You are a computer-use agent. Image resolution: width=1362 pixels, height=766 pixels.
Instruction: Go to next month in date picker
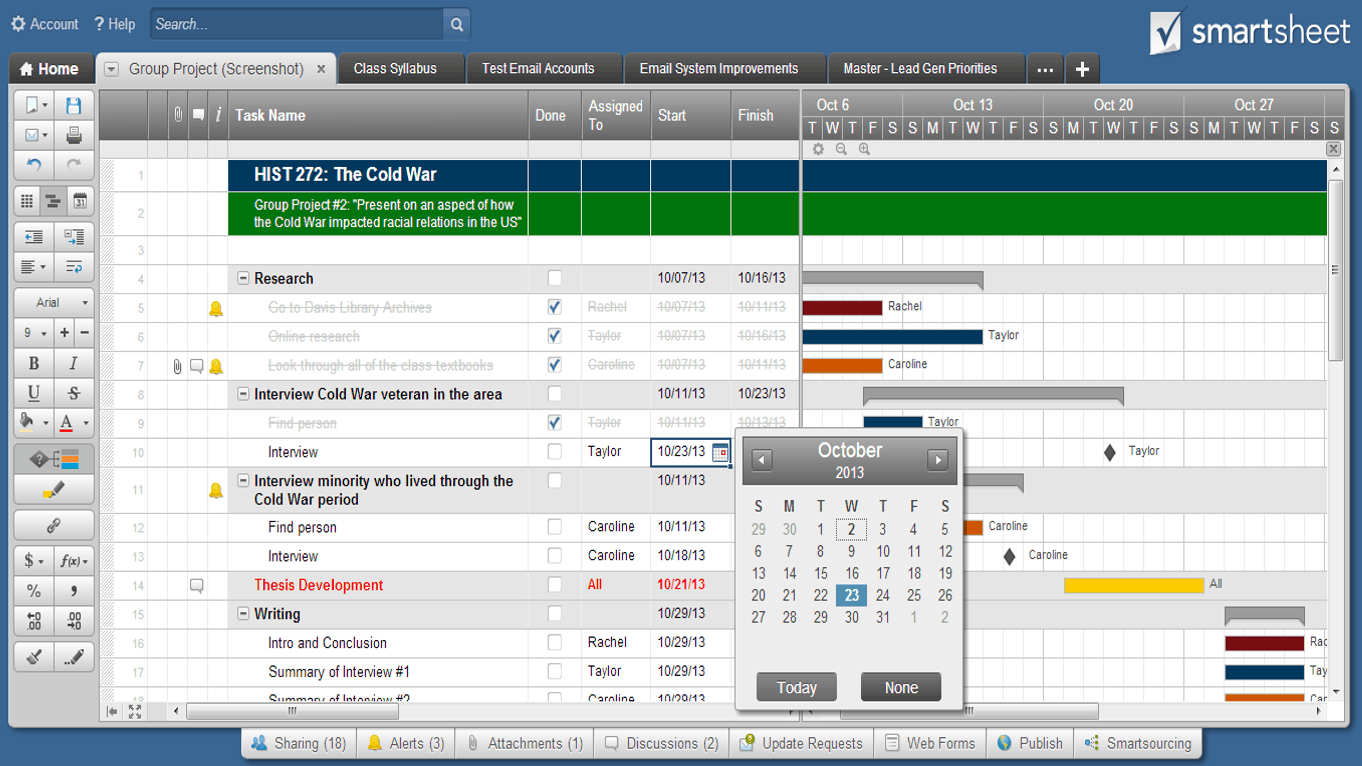click(937, 460)
